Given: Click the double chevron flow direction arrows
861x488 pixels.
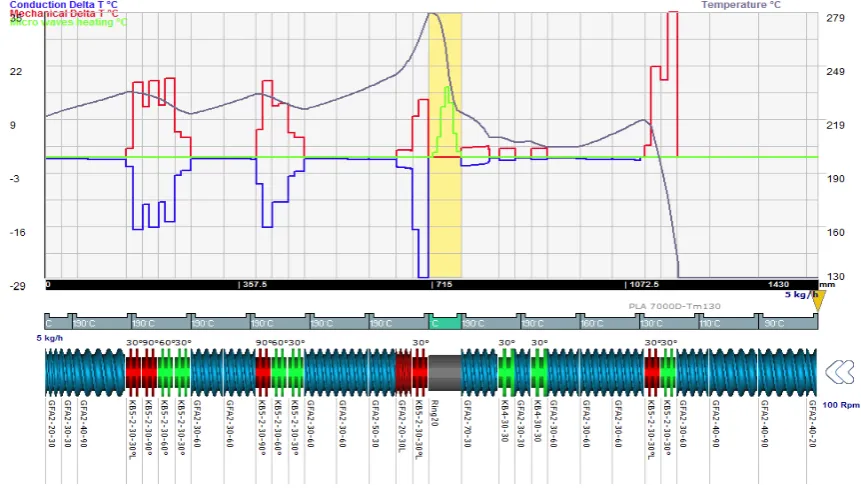Looking at the screenshot, I should pyautogui.click(x=840, y=372).
